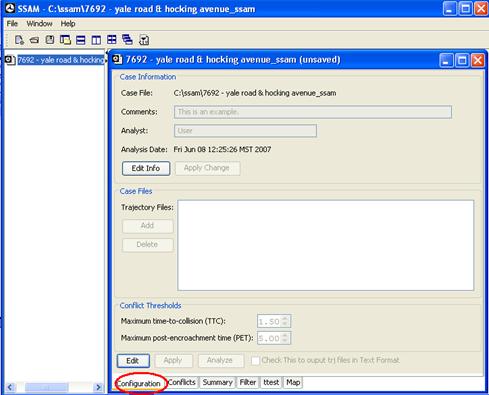The image size is (489, 395).
Task: Click the SSAM application icon in title bar
Action: (10, 8)
